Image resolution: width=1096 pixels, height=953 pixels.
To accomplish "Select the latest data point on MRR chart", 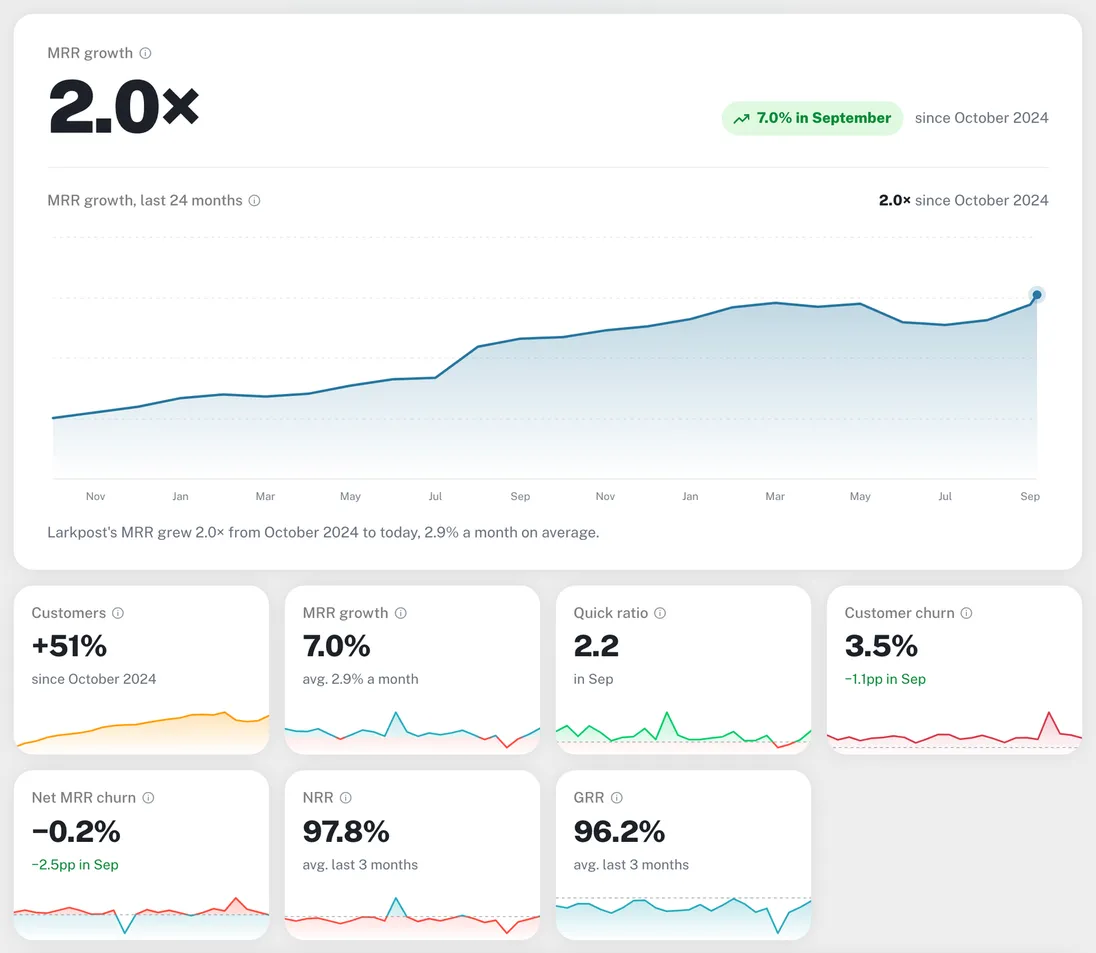I will point(1037,295).
